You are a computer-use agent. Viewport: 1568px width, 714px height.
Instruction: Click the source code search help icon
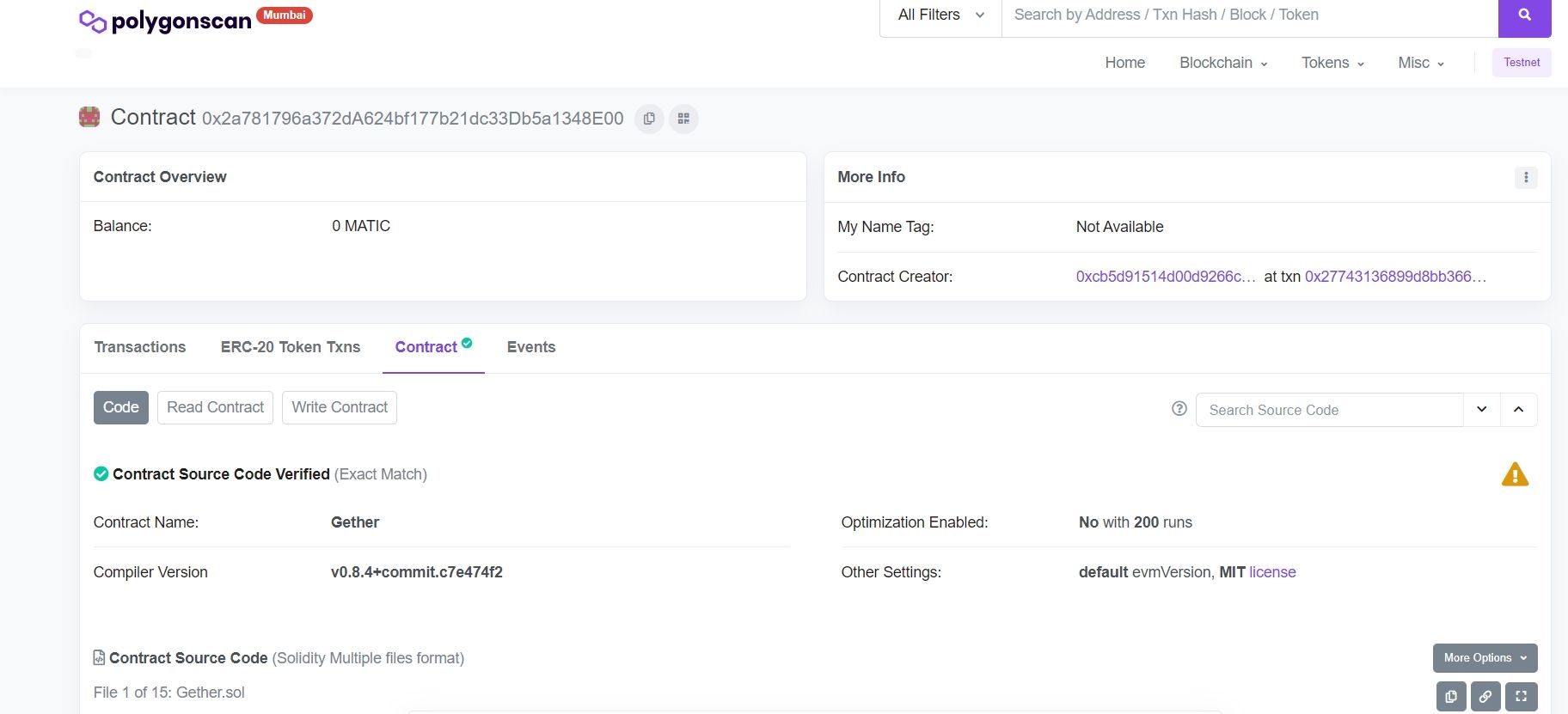(x=1179, y=409)
